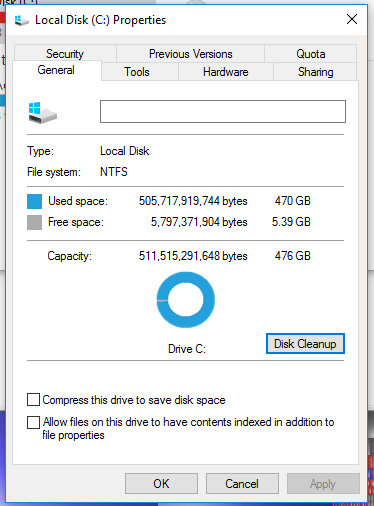Click the '511,515,291,648 bytes' capacity value
The height and width of the screenshot is (506, 374).
coord(193,256)
